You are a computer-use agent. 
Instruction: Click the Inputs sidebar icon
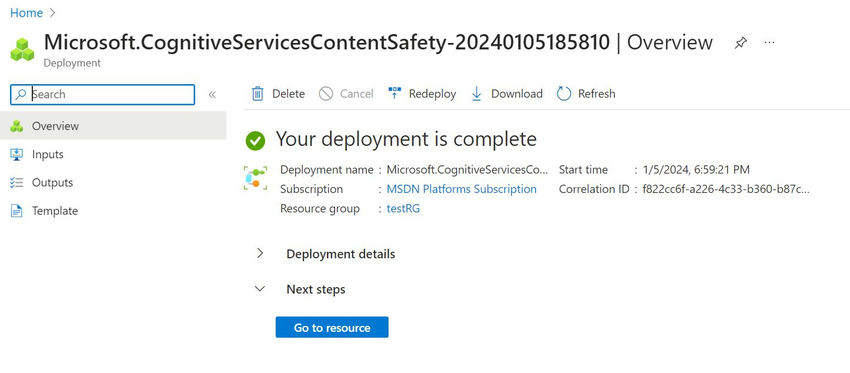click(x=17, y=155)
